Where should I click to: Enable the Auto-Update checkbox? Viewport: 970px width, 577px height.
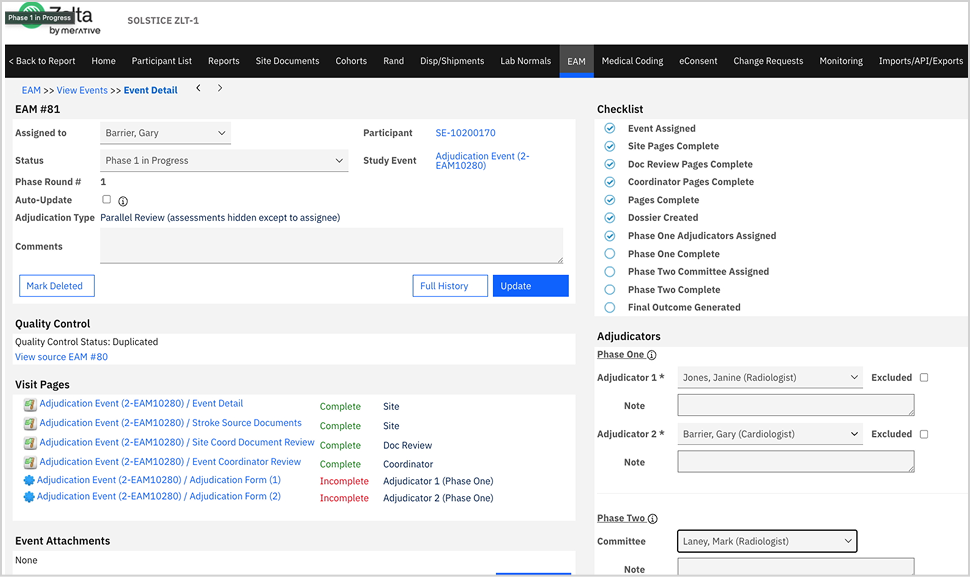105,199
